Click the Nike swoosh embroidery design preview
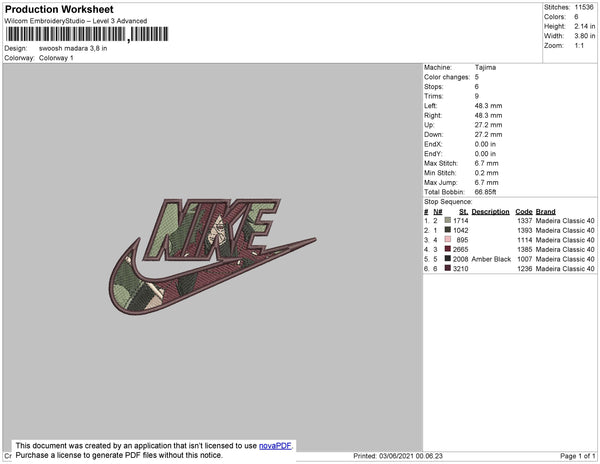The height and width of the screenshot is (464, 600). 212,256
